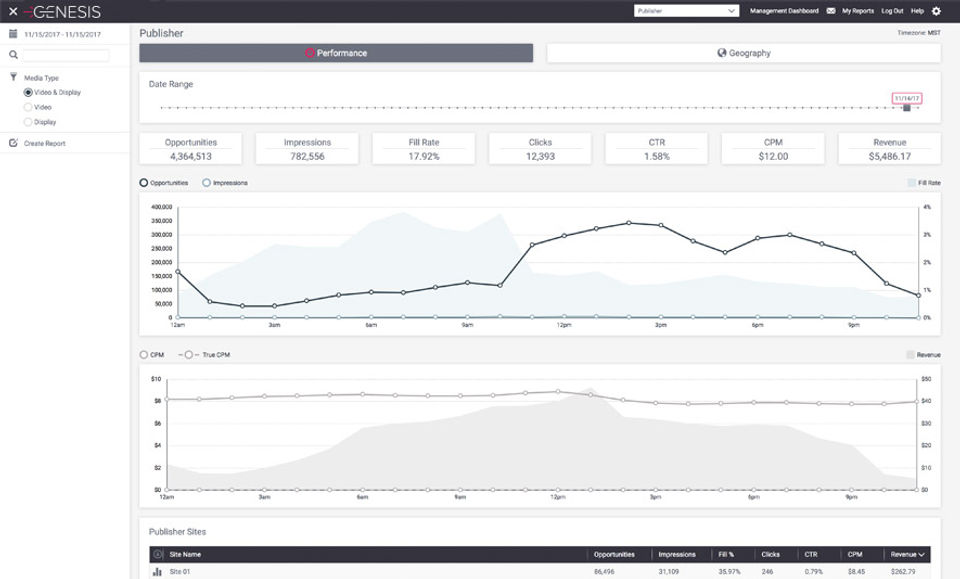The image size is (960, 579).
Task: Sort by the Site Name column header
Action: click(x=185, y=555)
